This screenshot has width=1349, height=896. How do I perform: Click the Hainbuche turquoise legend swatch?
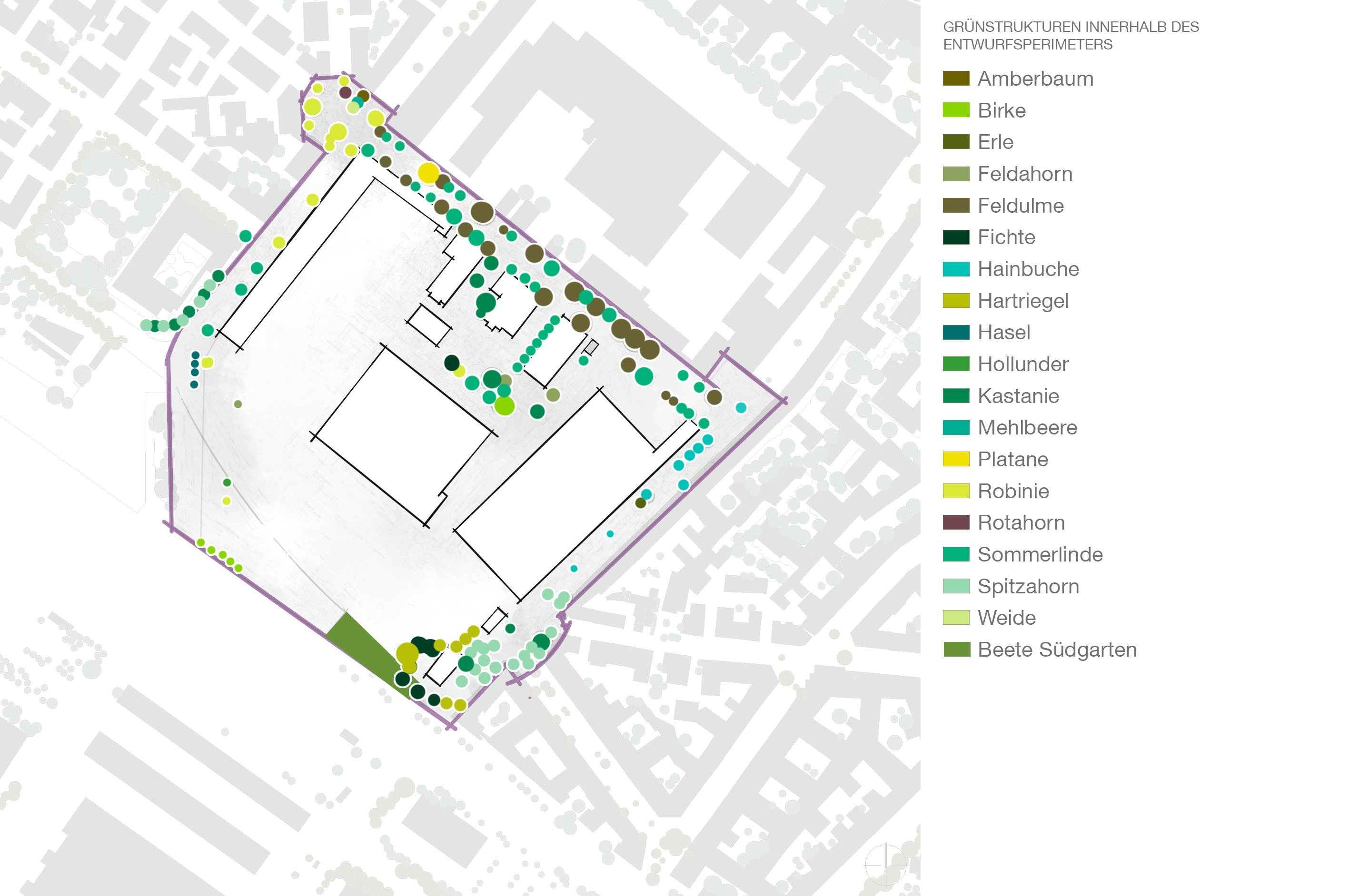coord(956,269)
